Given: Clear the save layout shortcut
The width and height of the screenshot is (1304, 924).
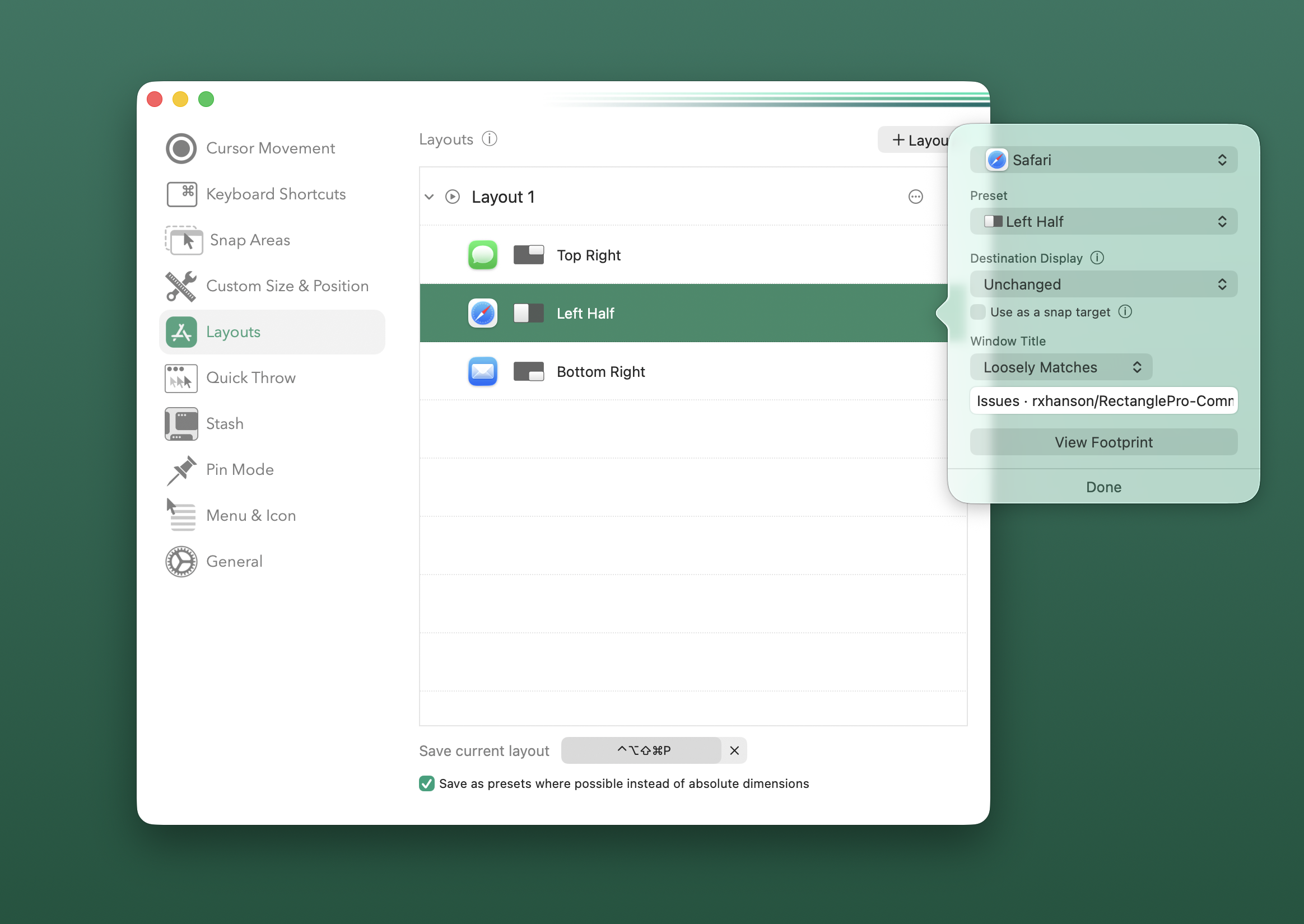Looking at the screenshot, I should pos(734,751).
